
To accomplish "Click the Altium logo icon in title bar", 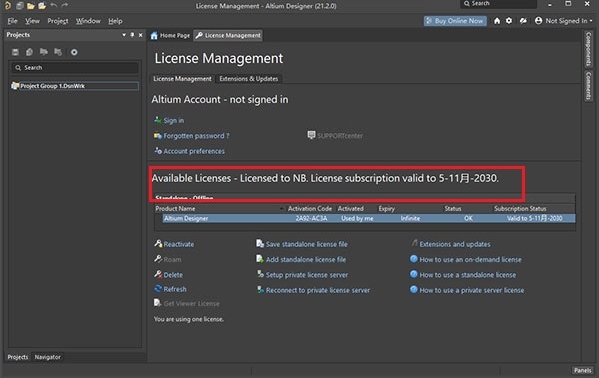I will 8,6.
